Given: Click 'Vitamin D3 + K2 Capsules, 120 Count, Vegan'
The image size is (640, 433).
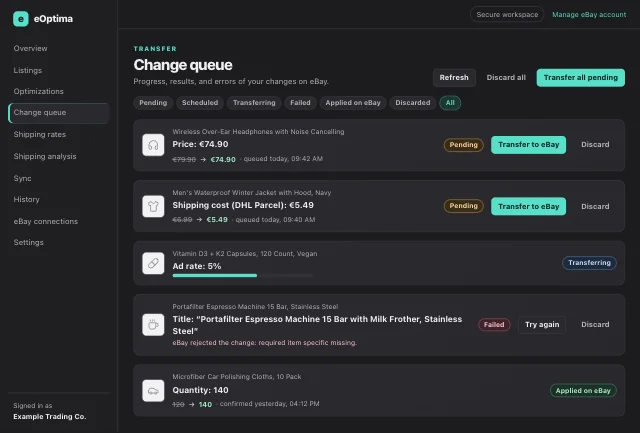Looking at the screenshot, I should click(245, 254).
